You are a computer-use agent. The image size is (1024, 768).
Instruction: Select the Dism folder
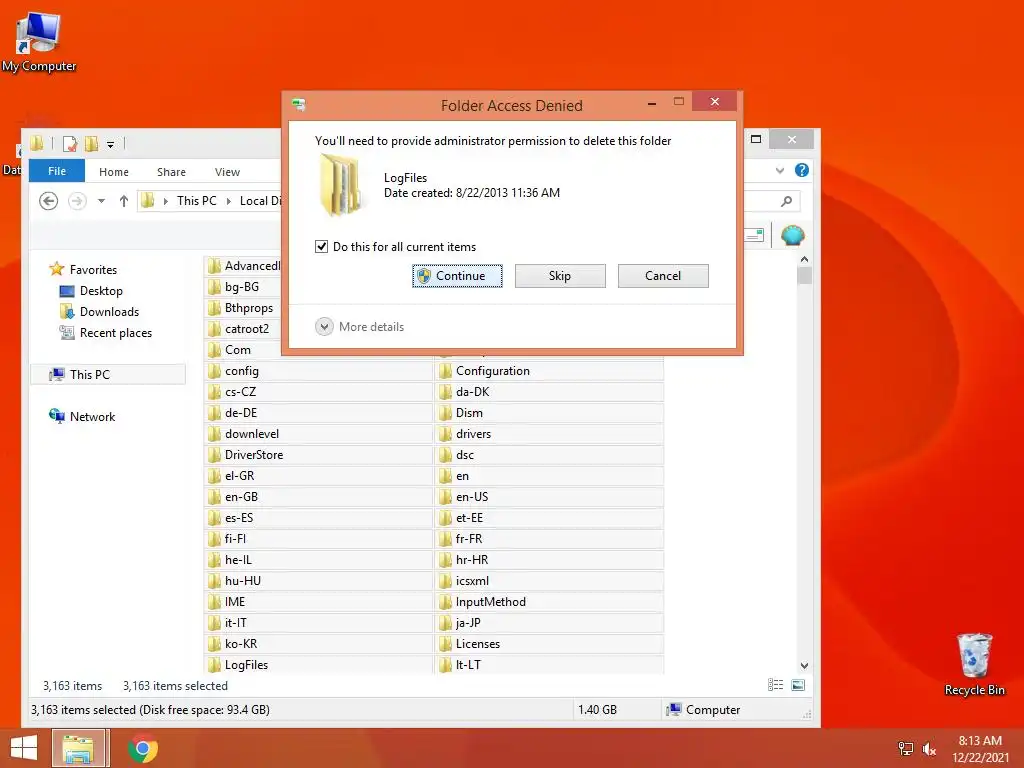549,413
